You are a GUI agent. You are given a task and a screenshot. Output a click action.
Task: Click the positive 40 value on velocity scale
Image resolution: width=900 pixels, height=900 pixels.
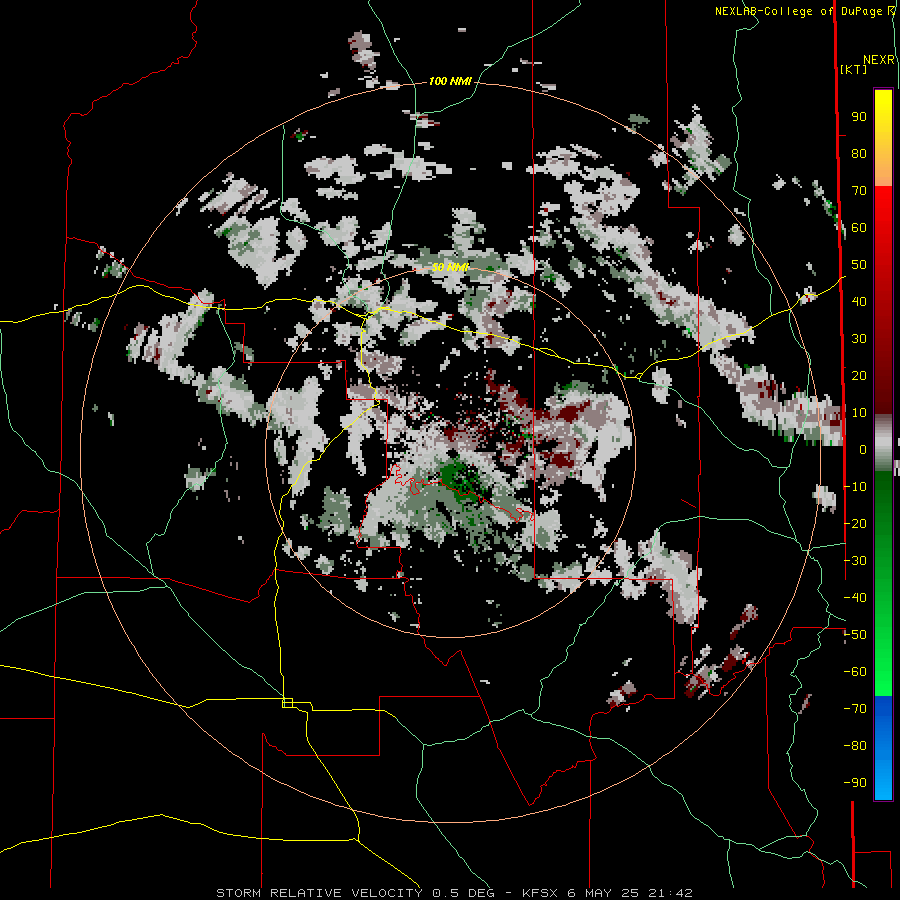859,301
